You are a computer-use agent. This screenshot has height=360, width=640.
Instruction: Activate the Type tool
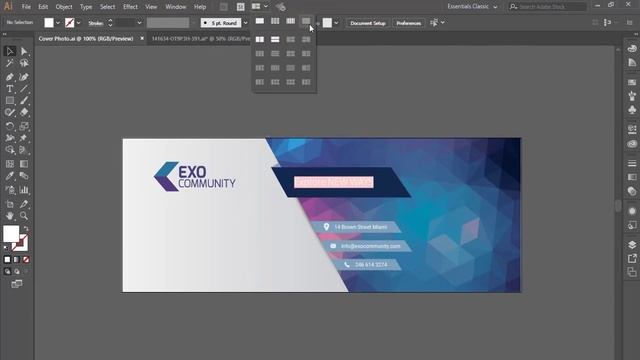[10, 89]
